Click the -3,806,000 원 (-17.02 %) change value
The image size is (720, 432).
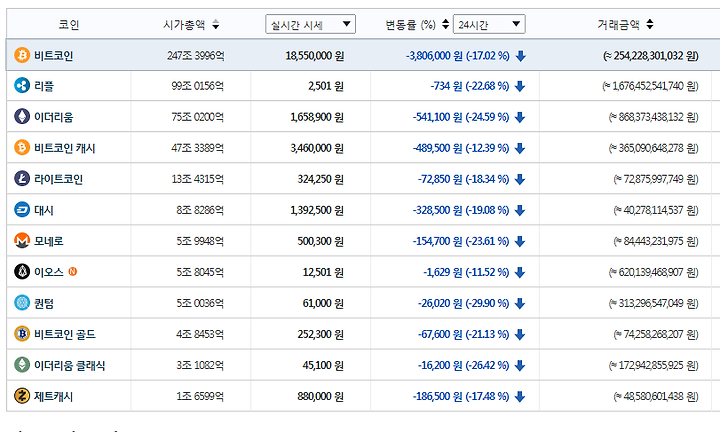(x=457, y=56)
